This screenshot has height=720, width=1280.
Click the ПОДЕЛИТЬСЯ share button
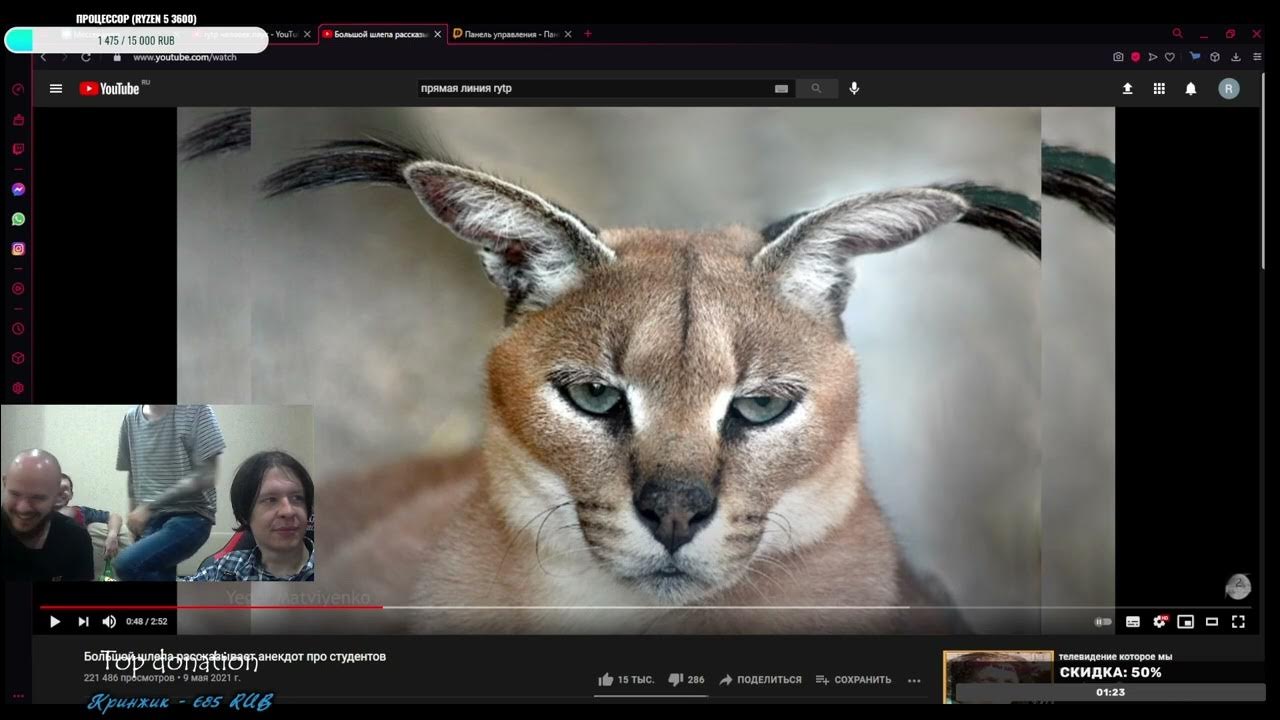point(760,680)
